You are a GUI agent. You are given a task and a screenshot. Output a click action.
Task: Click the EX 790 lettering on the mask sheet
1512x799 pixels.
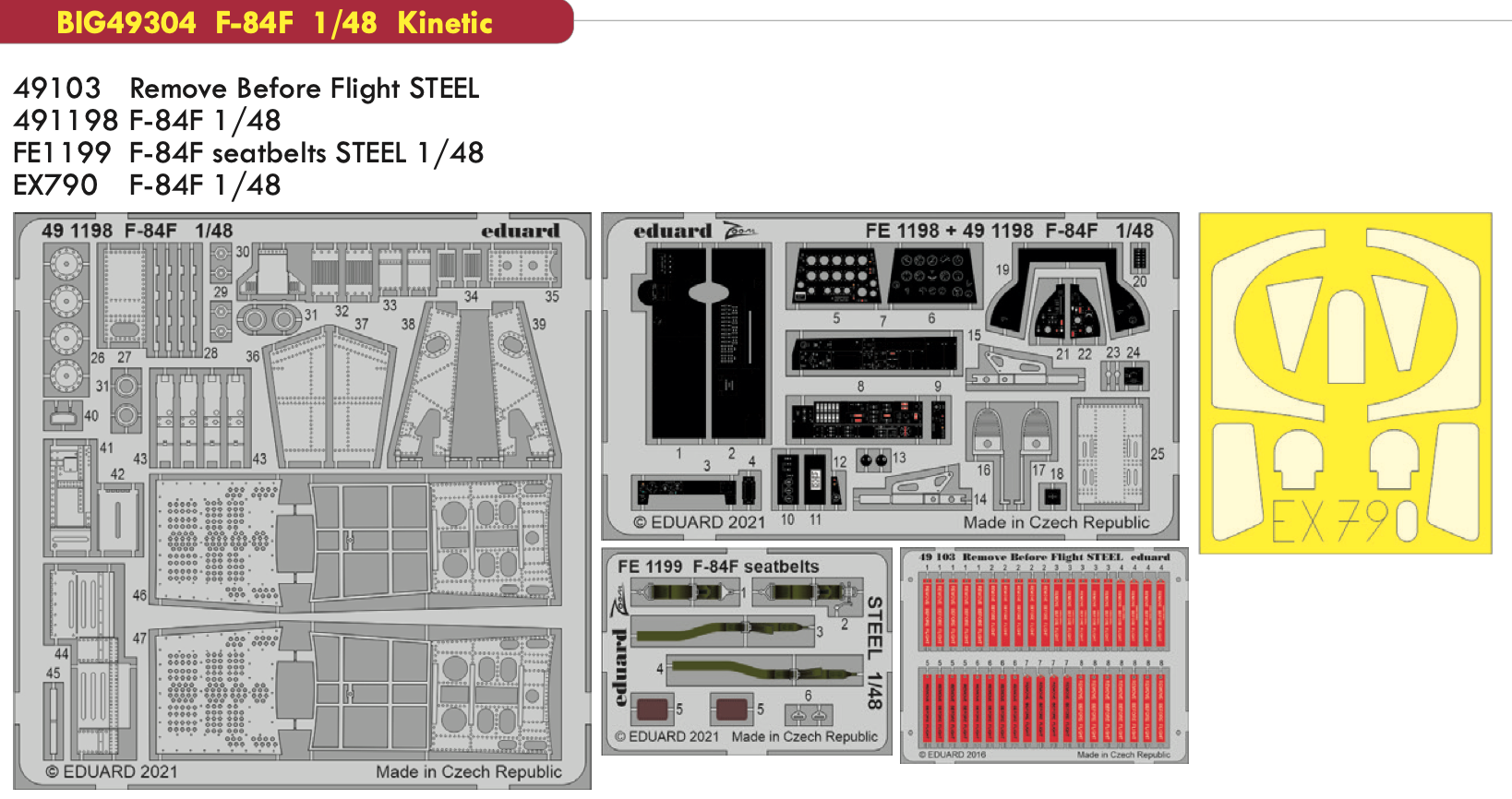(1344, 521)
